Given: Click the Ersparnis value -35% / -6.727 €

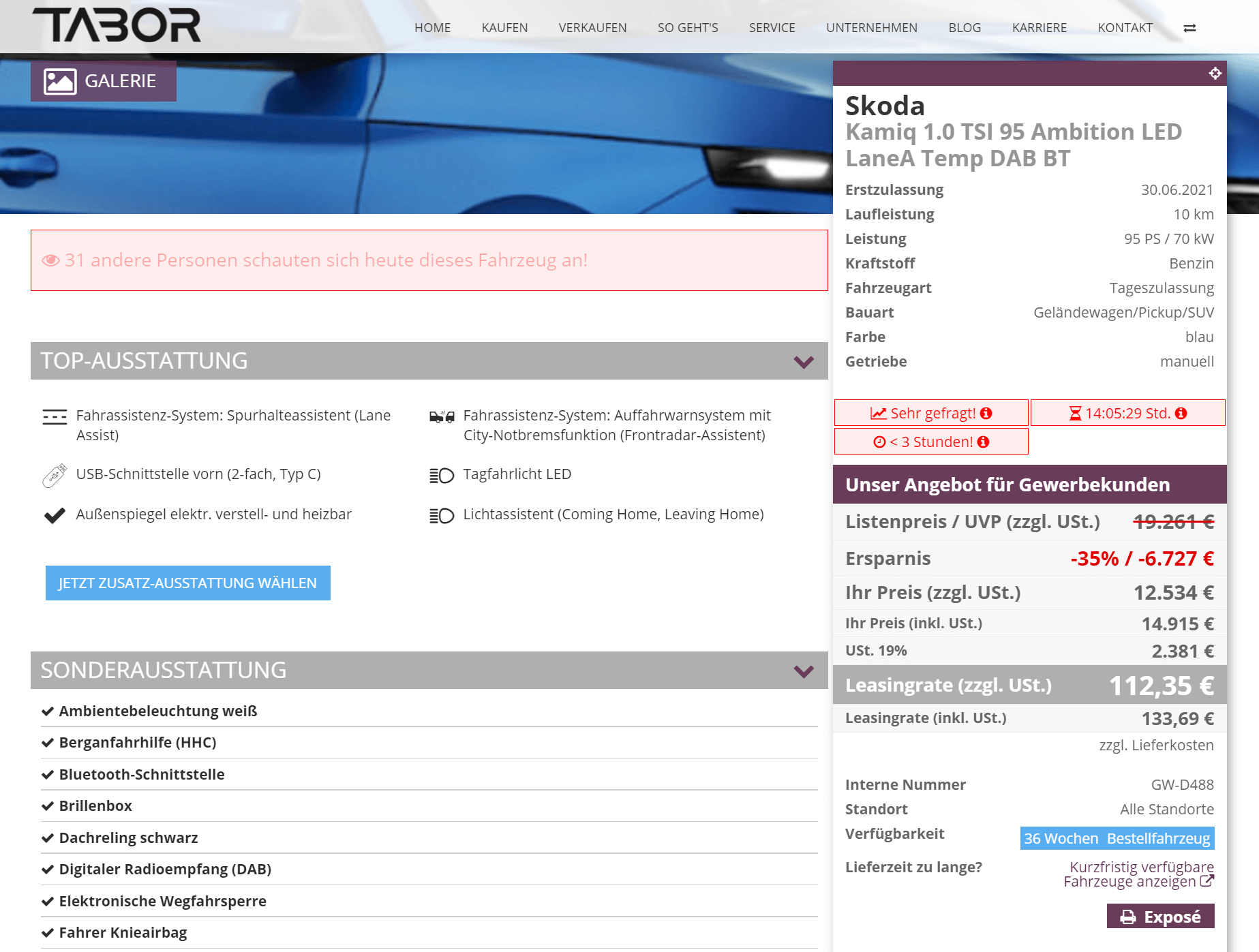Looking at the screenshot, I should coord(1142,559).
